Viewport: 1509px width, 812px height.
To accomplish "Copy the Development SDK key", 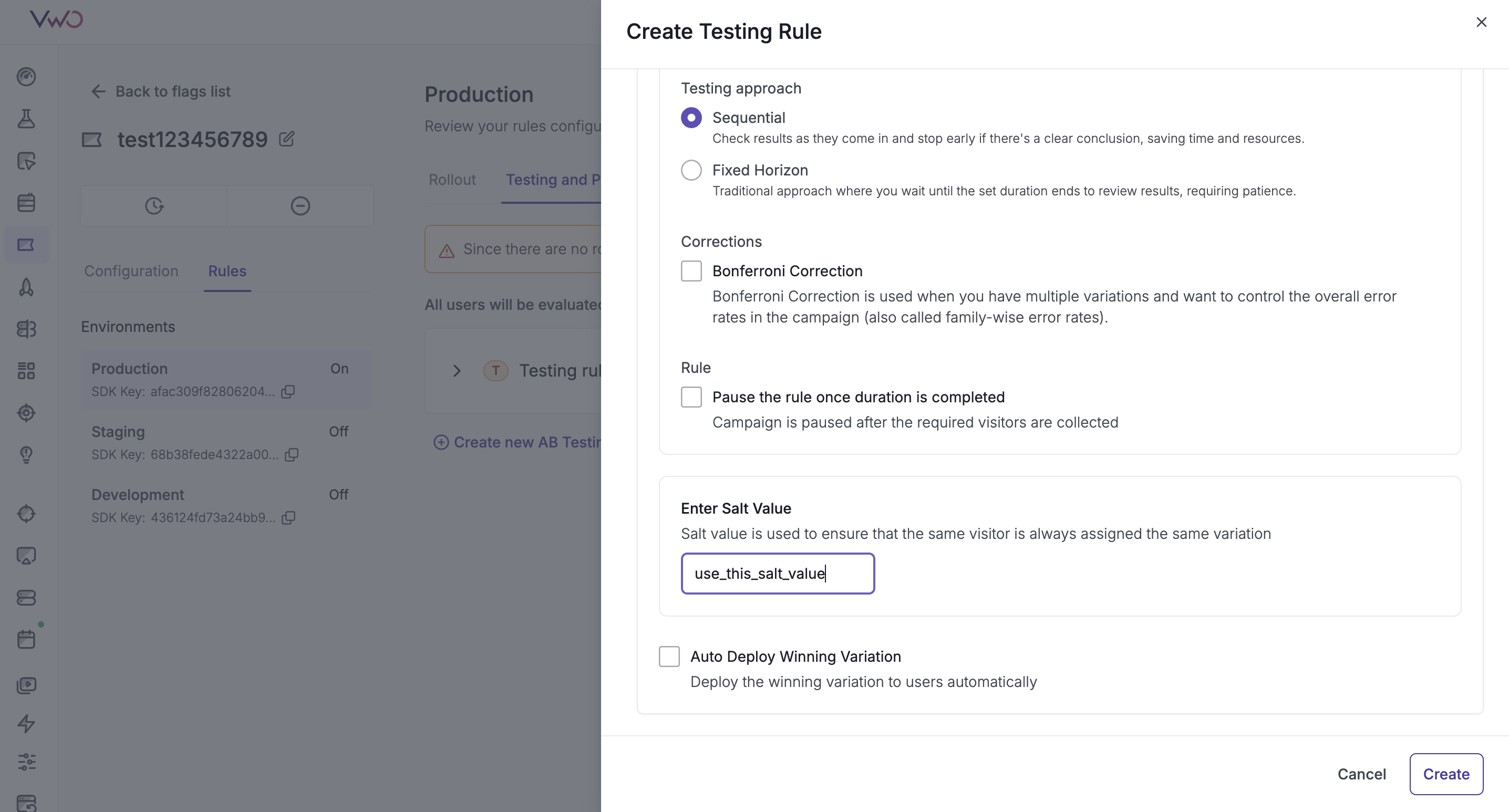I will 288,518.
